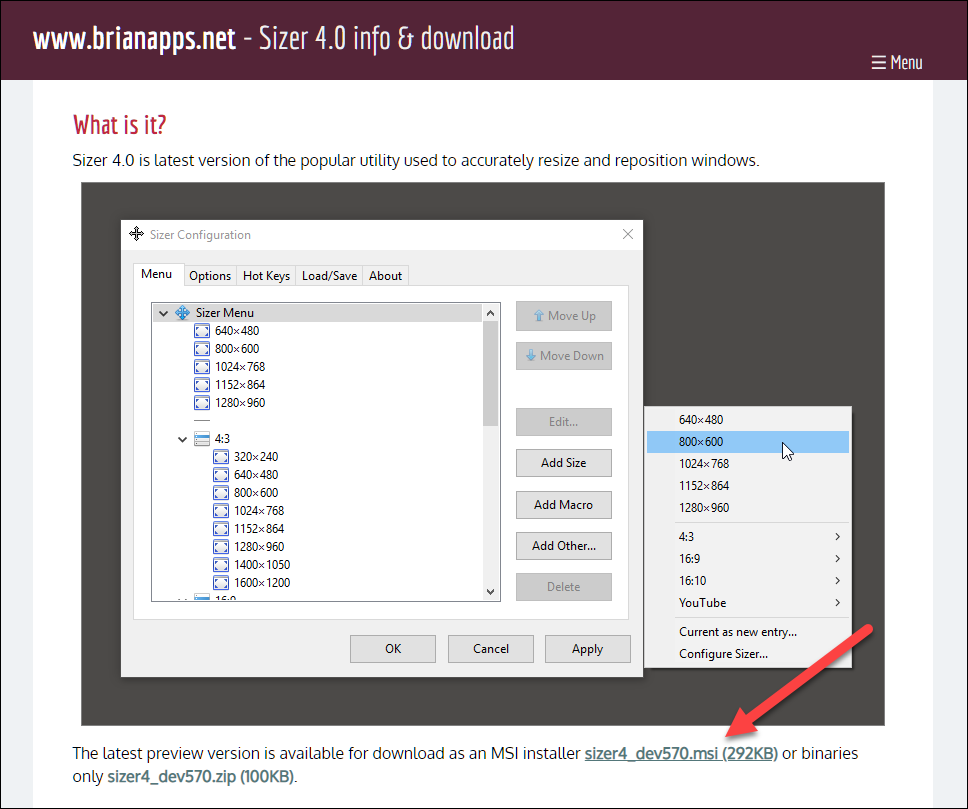Click the icon of top-level 640×480 under Sizer Menu
The width and height of the screenshot is (968, 809).
click(x=202, y=330)
